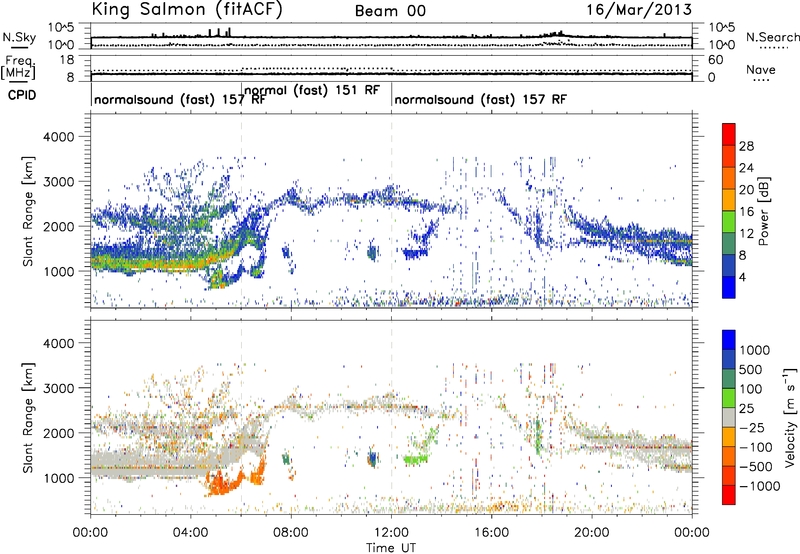
Task: Click the '28' label on Power colorbar
Action: (x=746, y=146)
